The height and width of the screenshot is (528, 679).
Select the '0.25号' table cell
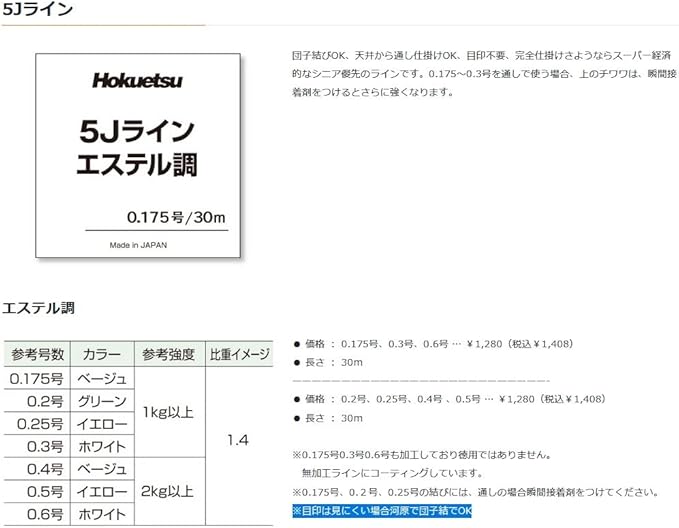[x=37, y=424]
